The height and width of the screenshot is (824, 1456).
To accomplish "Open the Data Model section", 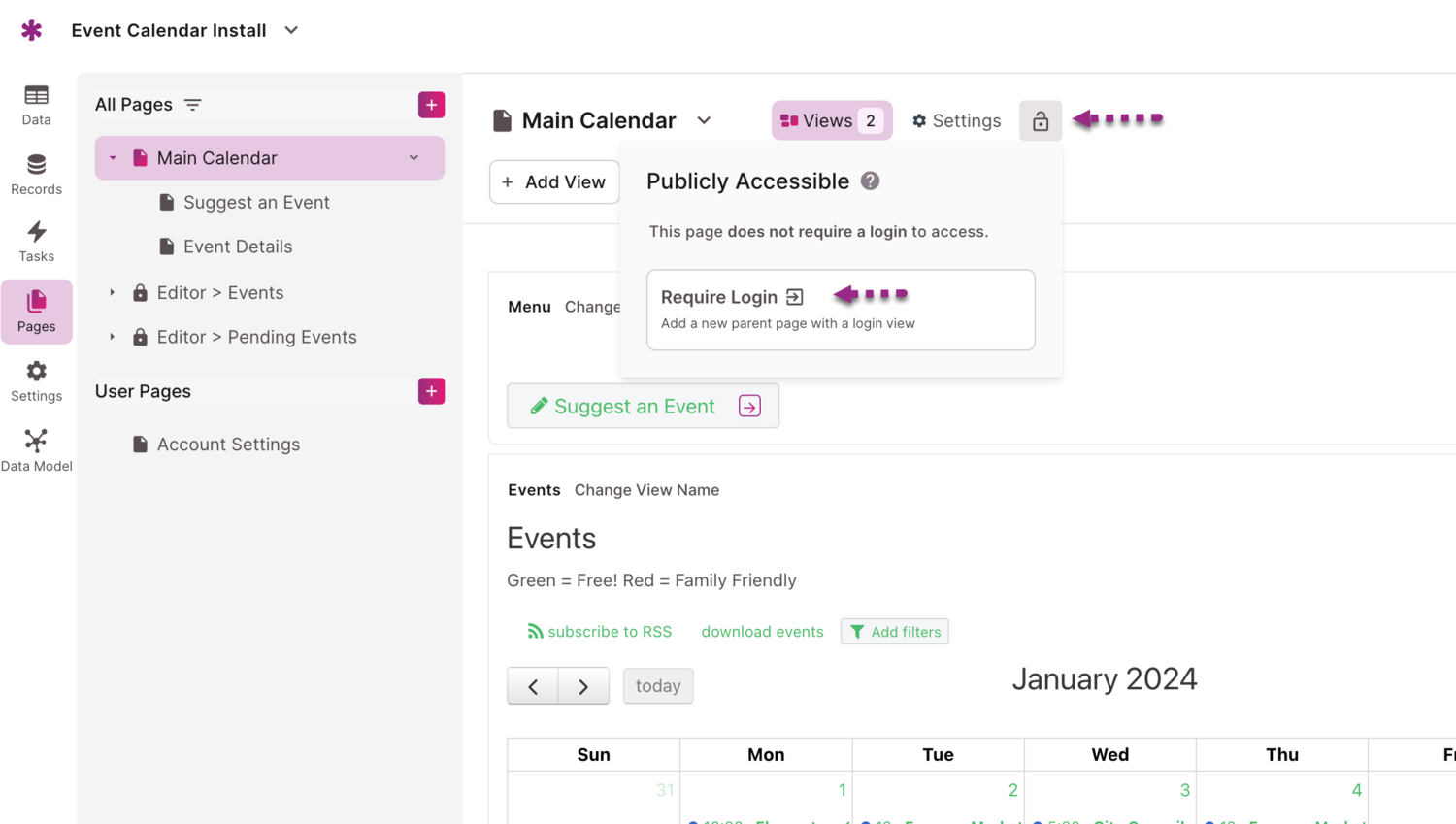I will tap(36, 450).
